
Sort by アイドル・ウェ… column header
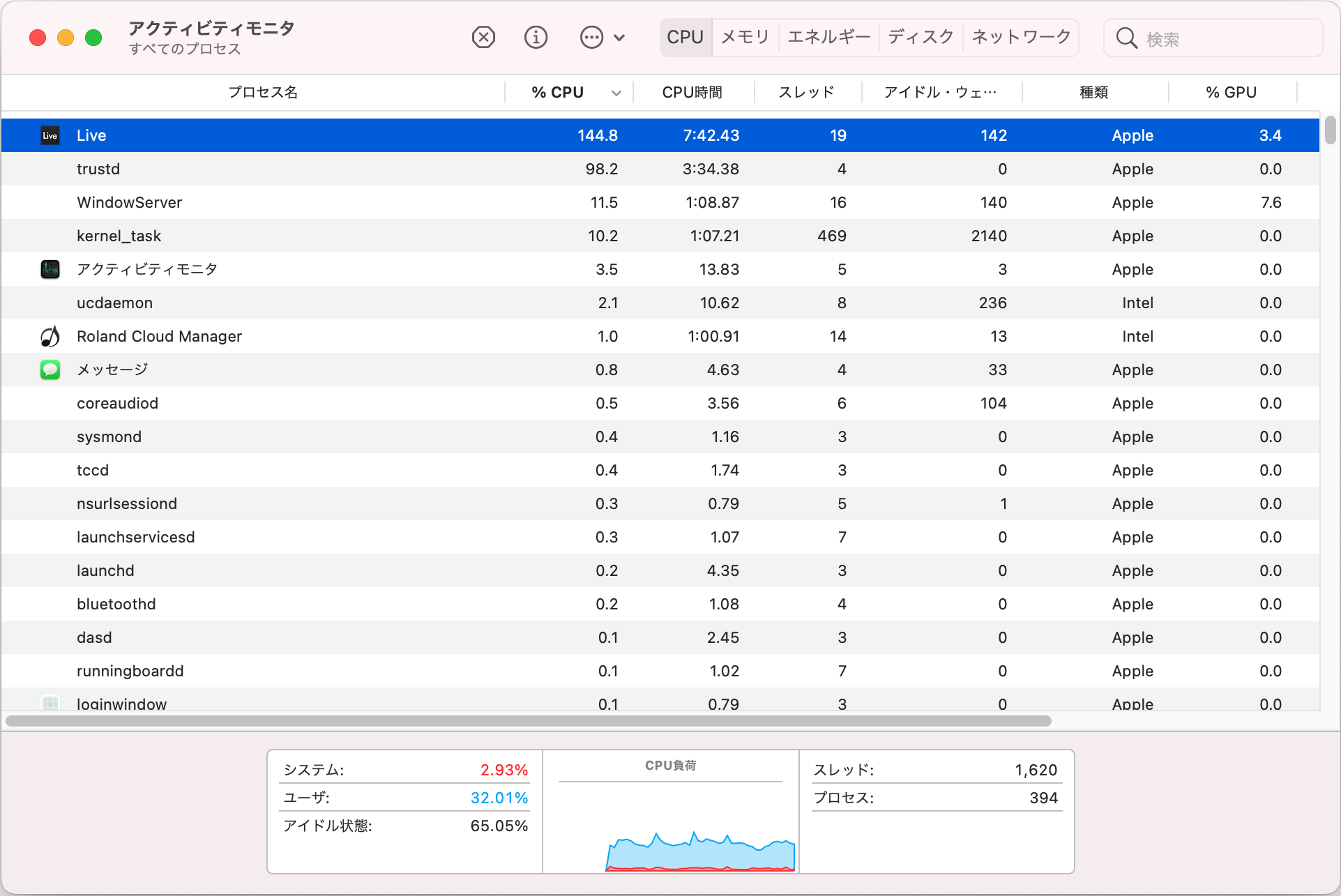(x=940, y=92)
